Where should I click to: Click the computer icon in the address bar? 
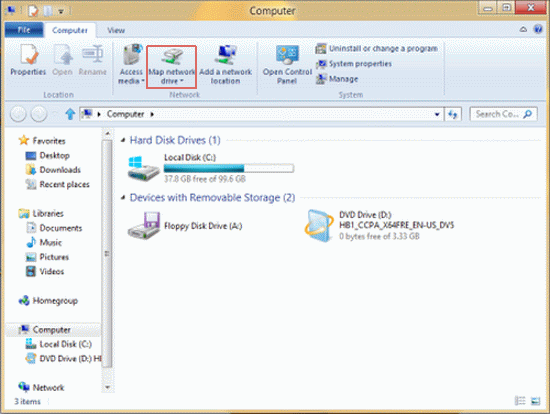point(87,114)
